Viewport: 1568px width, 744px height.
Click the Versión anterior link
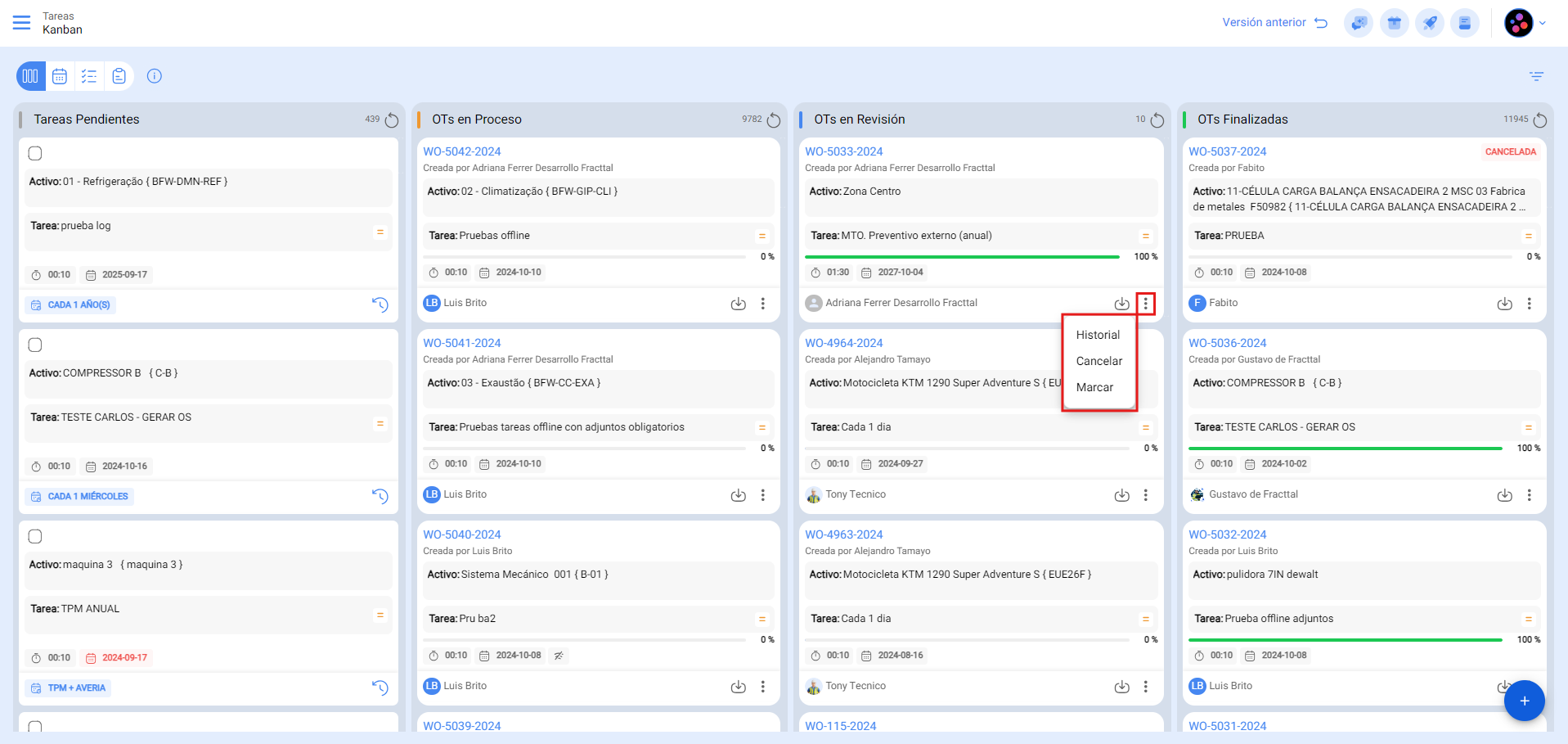pyautogui.click(x=1274, y=23)
